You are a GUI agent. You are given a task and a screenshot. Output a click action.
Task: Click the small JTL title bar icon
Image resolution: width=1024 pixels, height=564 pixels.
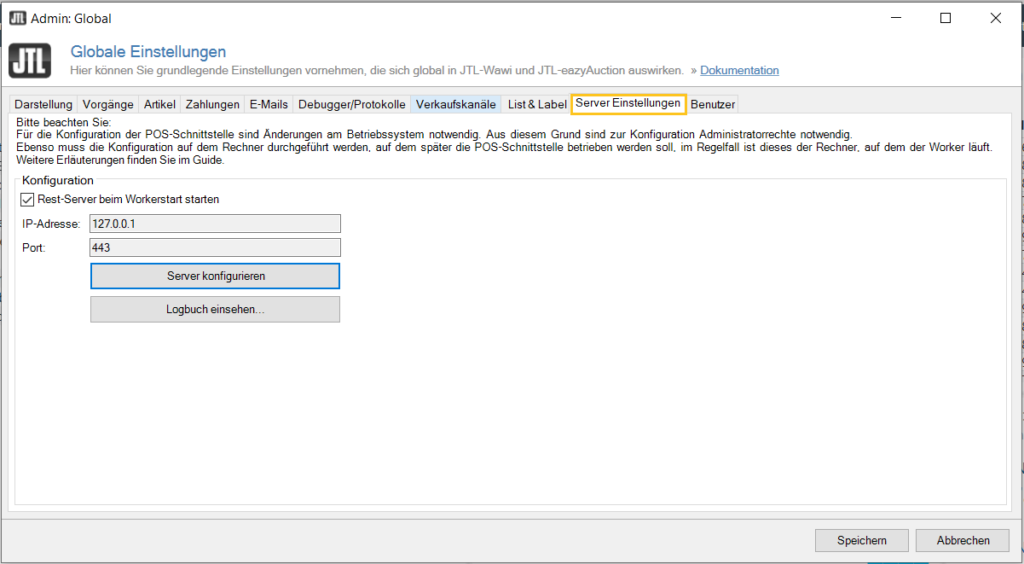[18, 18]
